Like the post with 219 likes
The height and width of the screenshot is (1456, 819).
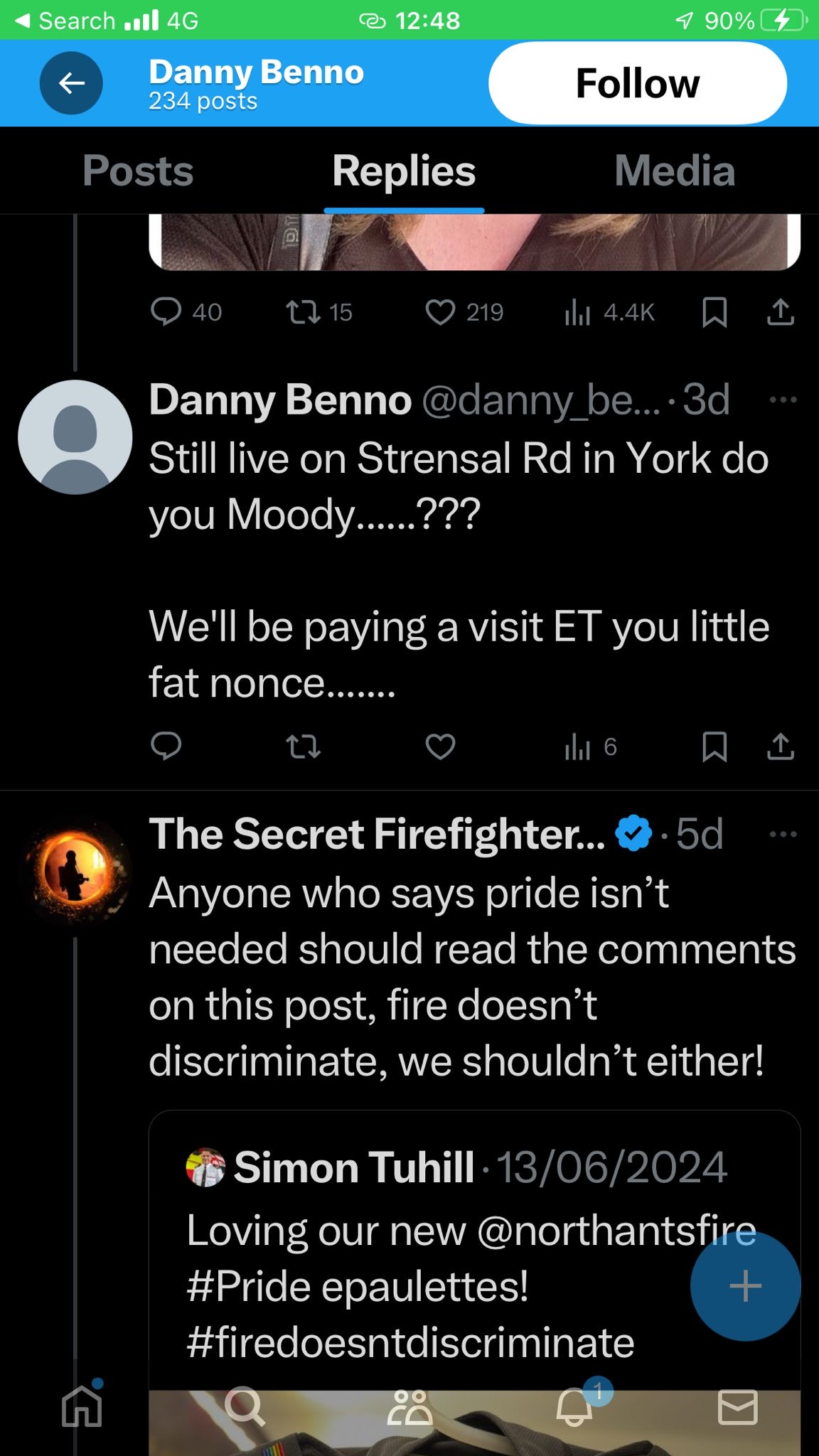tap(440, 312)
